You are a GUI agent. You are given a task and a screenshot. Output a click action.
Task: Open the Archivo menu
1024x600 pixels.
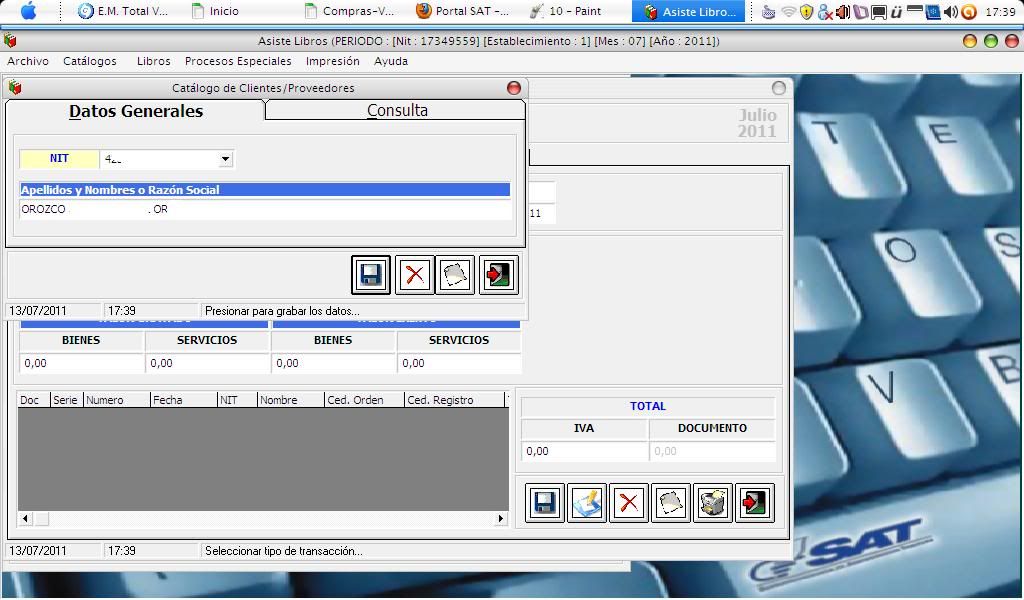pos(27,61)
